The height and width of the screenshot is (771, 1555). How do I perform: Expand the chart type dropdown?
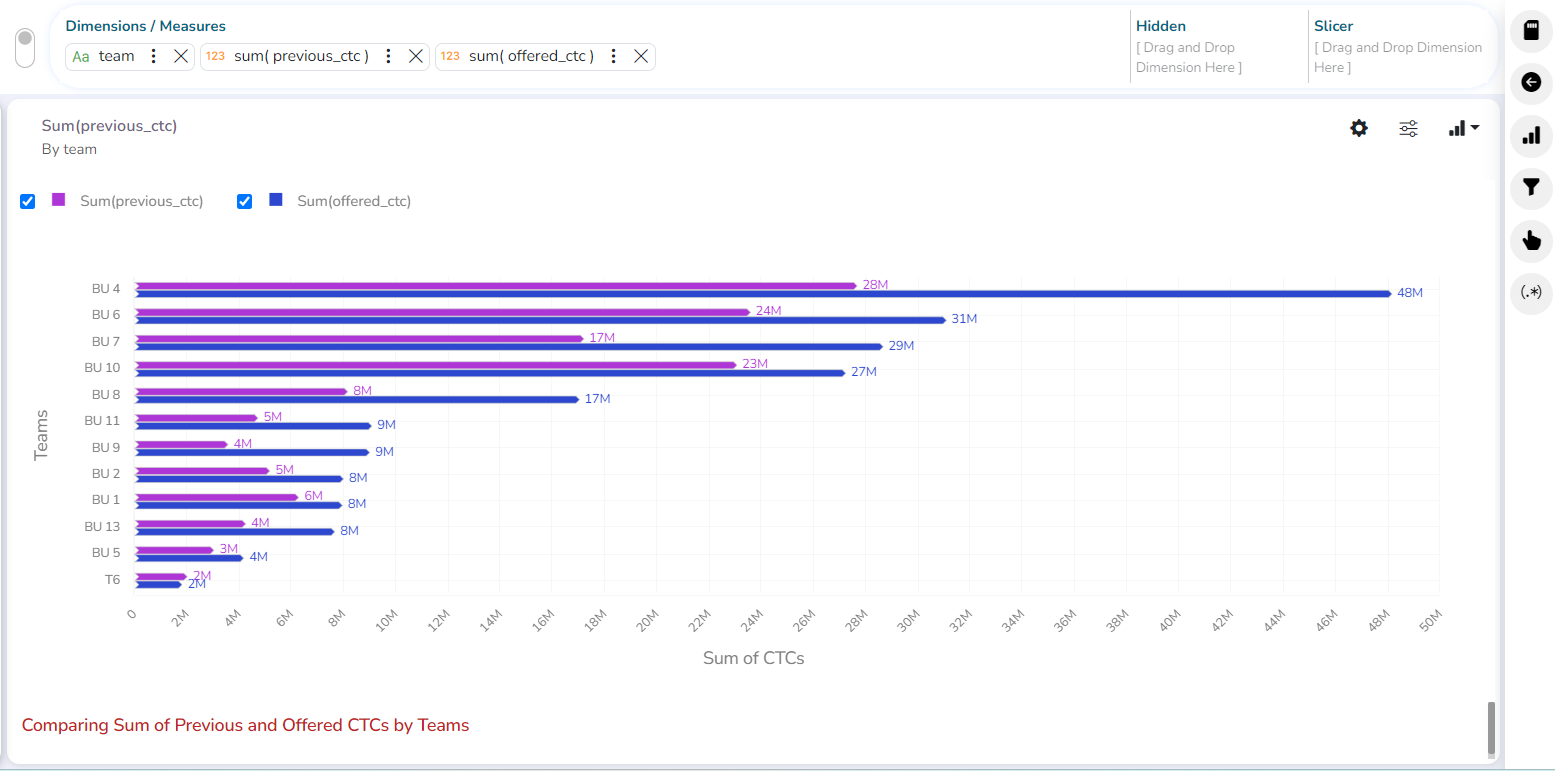coord(1464,128)
